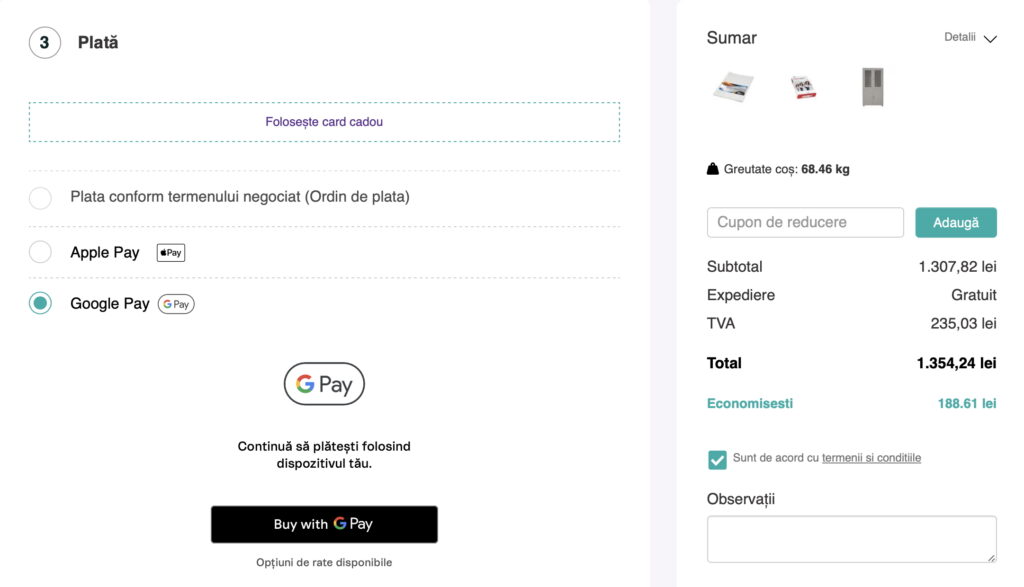
Task: Click the Buy with G Pay button
Action: click(x=324, y=524)
